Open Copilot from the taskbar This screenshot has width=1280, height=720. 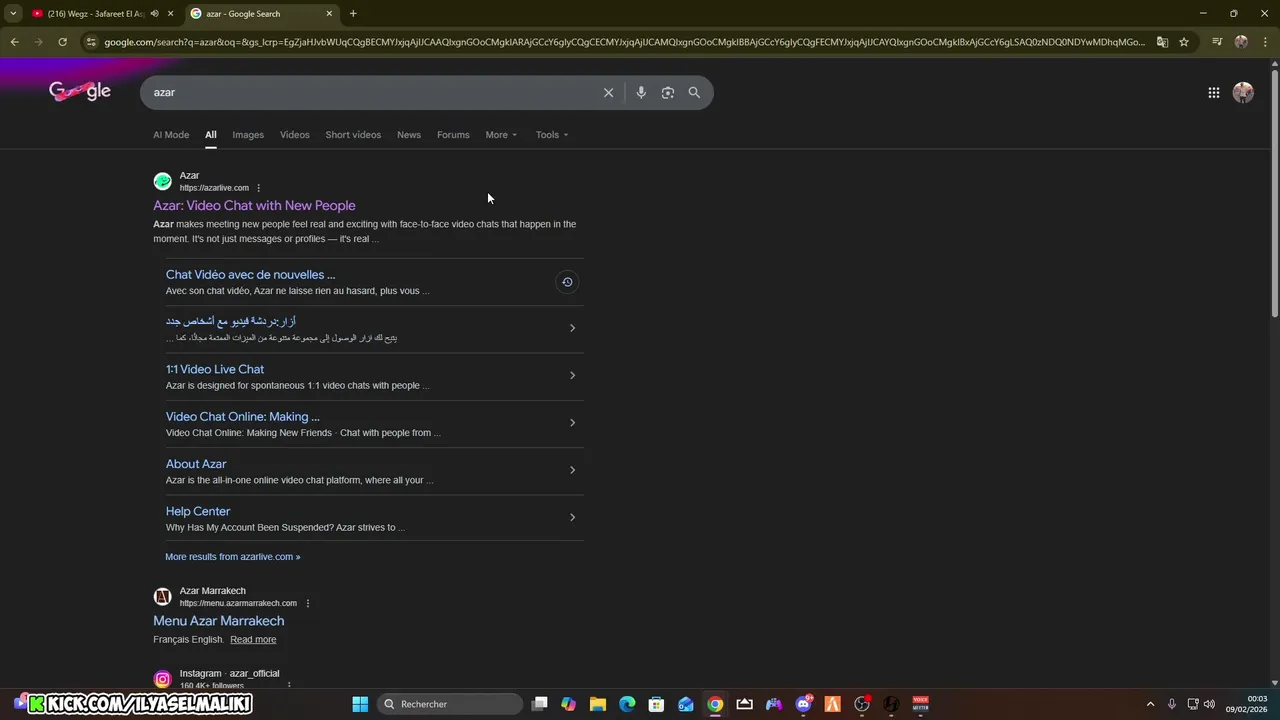click(568, 704)
